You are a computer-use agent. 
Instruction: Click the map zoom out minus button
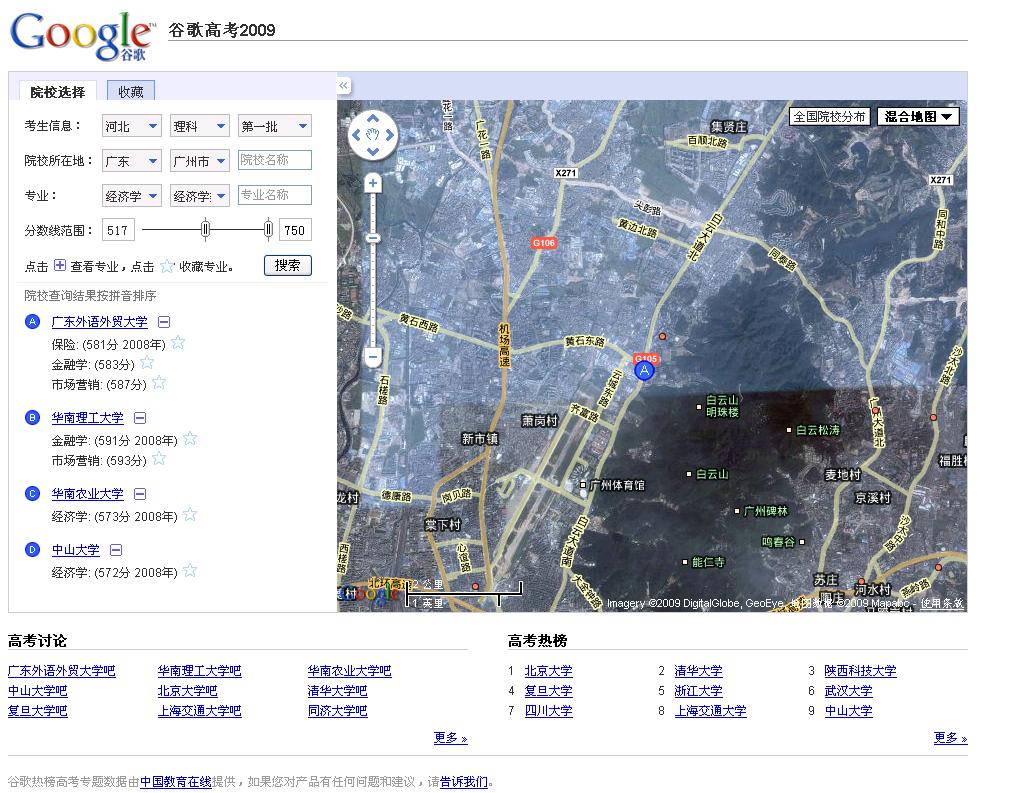[373, 357]
